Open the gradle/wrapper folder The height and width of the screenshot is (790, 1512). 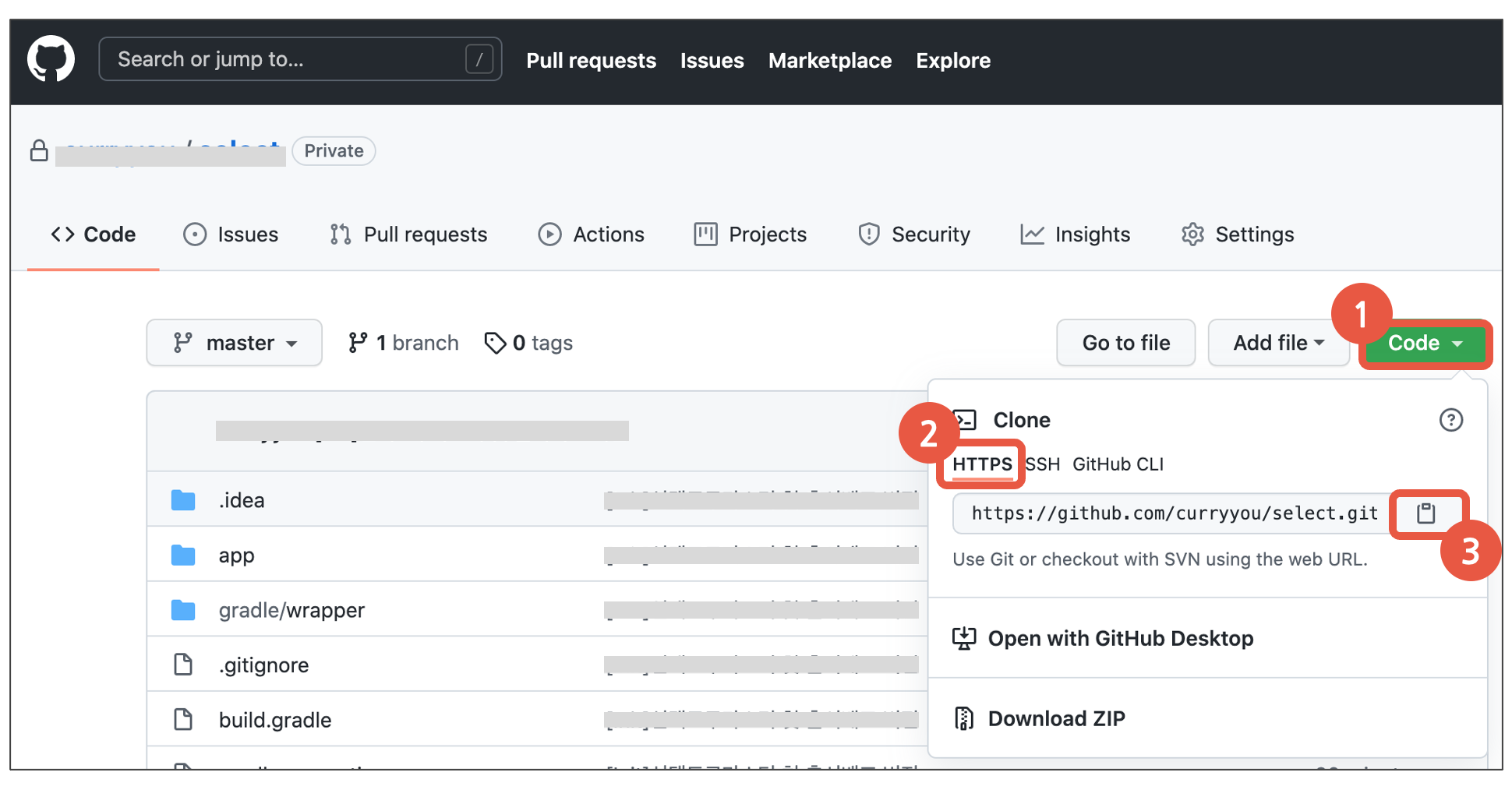[291, 610]
